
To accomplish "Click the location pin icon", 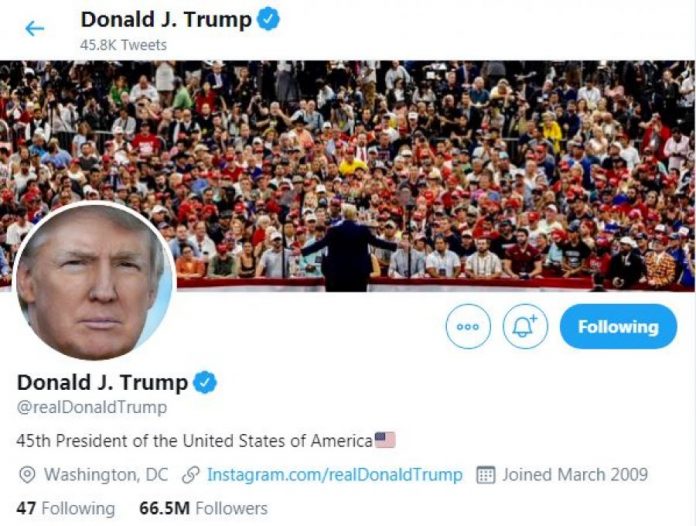I will [x=27, y=475].
